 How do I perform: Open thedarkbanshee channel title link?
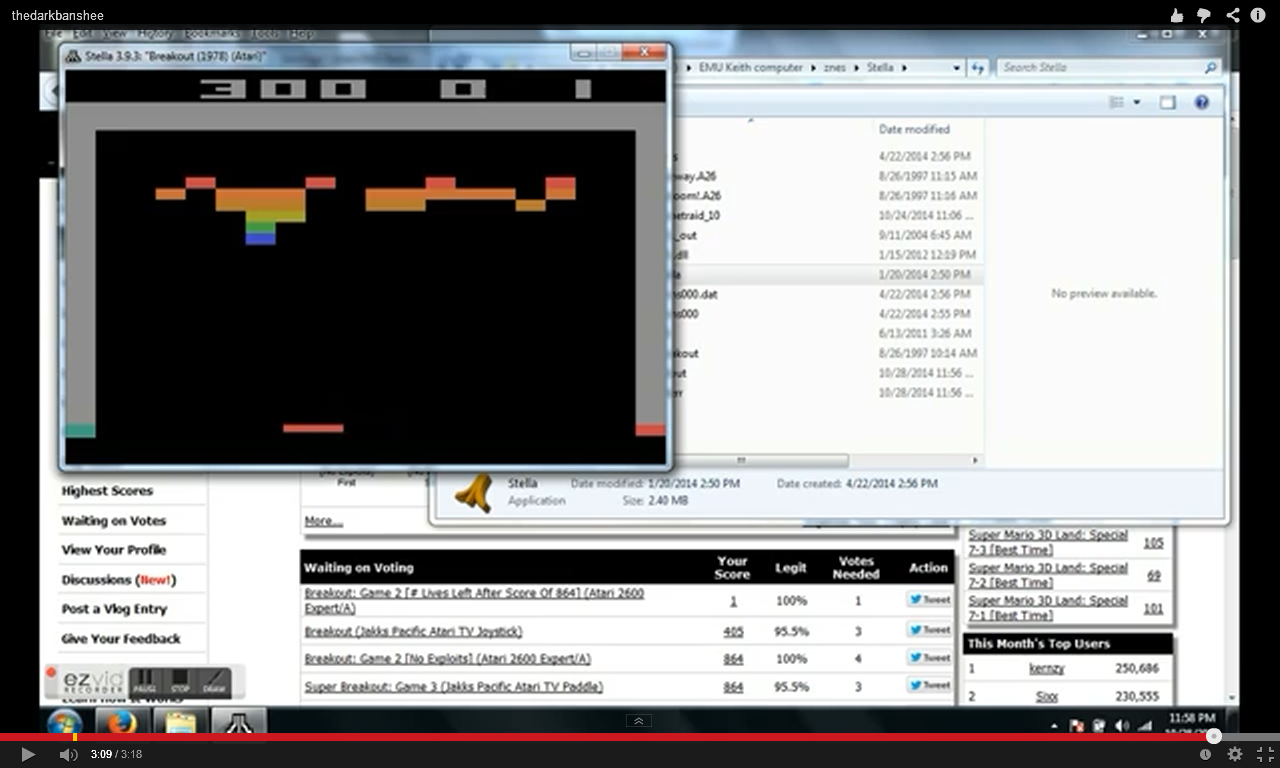point(57,15)
